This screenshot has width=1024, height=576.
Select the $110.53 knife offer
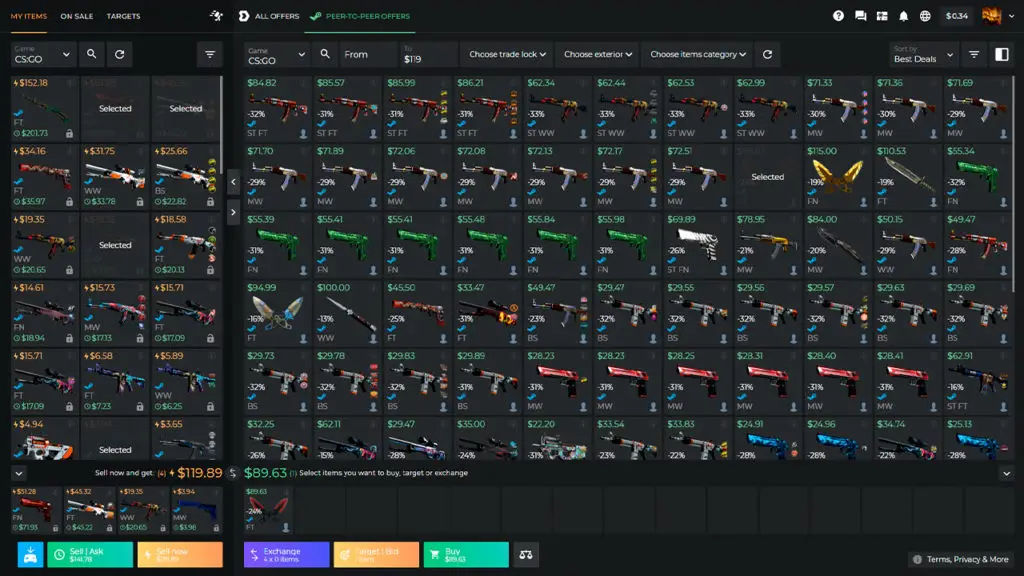click(x=908, y=177)
